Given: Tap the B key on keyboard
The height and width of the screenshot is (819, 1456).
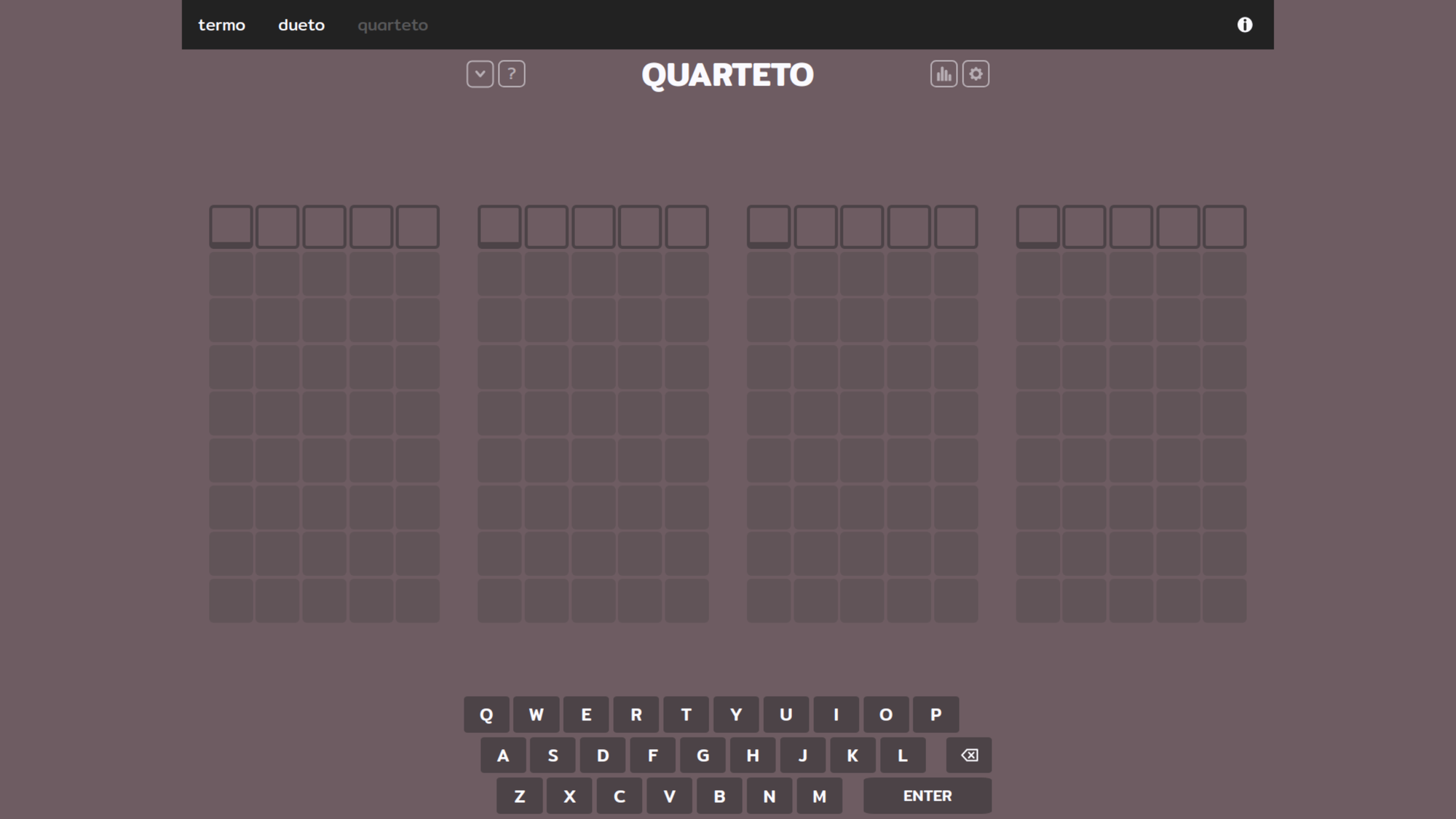Looking at the screenshot, I should point(719,796).
